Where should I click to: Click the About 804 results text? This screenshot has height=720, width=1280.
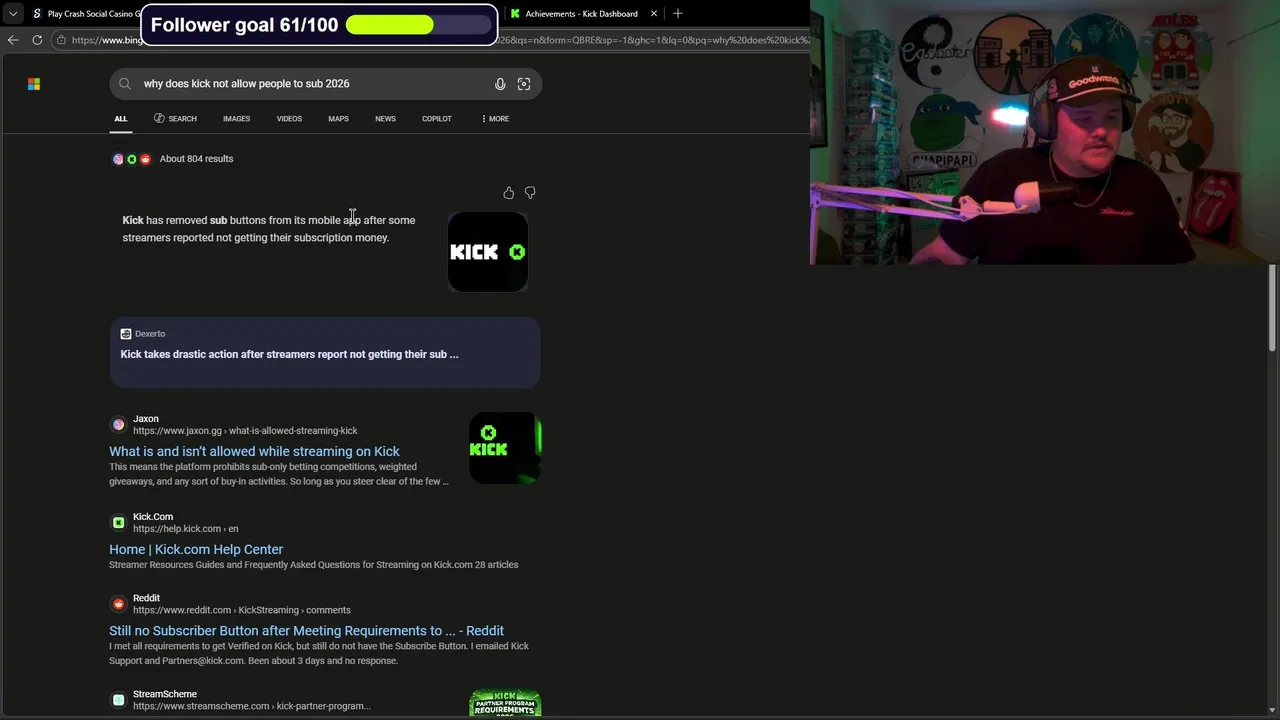tap(196, 159)
